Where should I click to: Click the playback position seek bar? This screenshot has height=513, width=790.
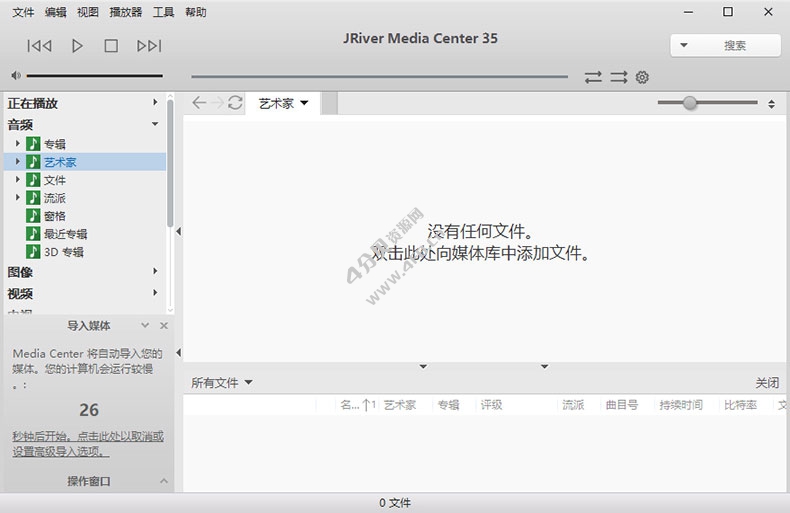[x=379, y=77]
